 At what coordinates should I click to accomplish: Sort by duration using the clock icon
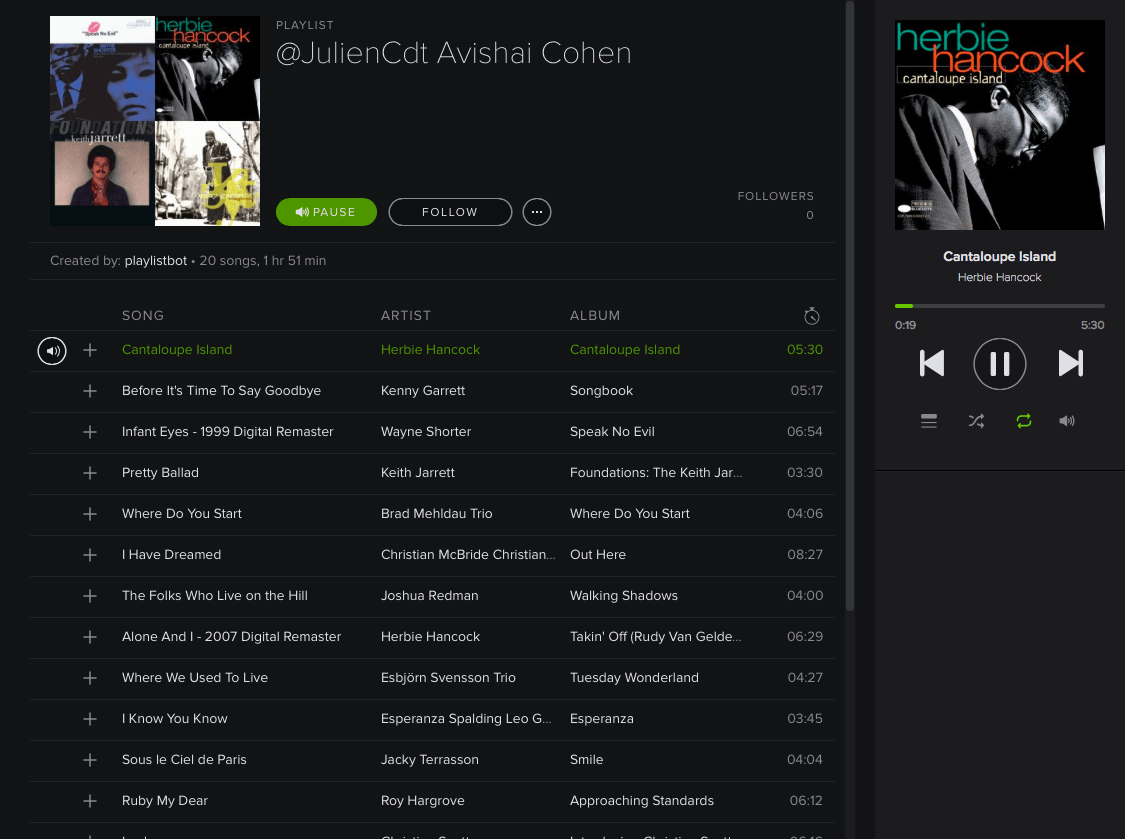tap(811, 316)
